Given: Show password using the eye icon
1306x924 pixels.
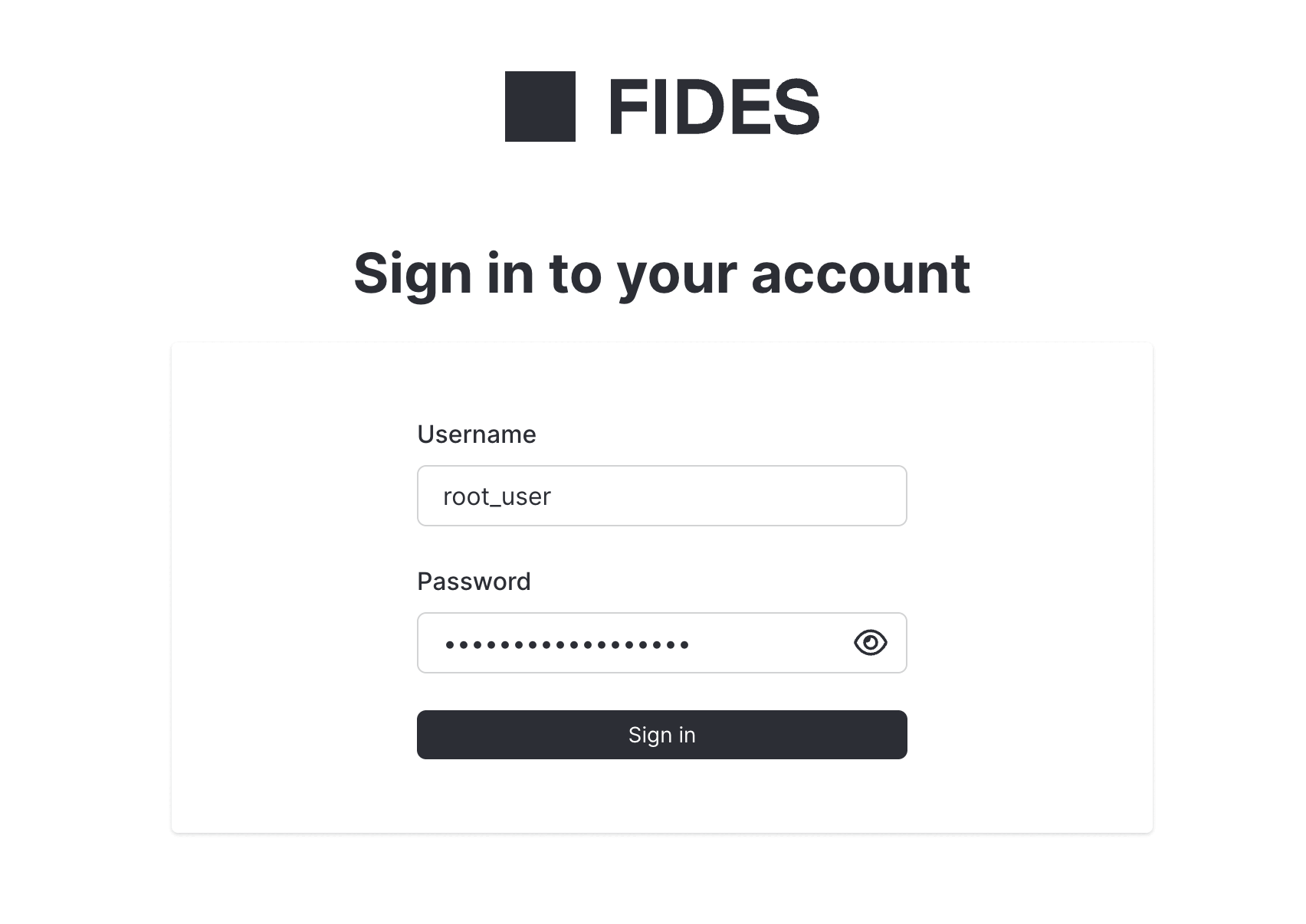Looking at the screenshot, I should tap(870, 642).
